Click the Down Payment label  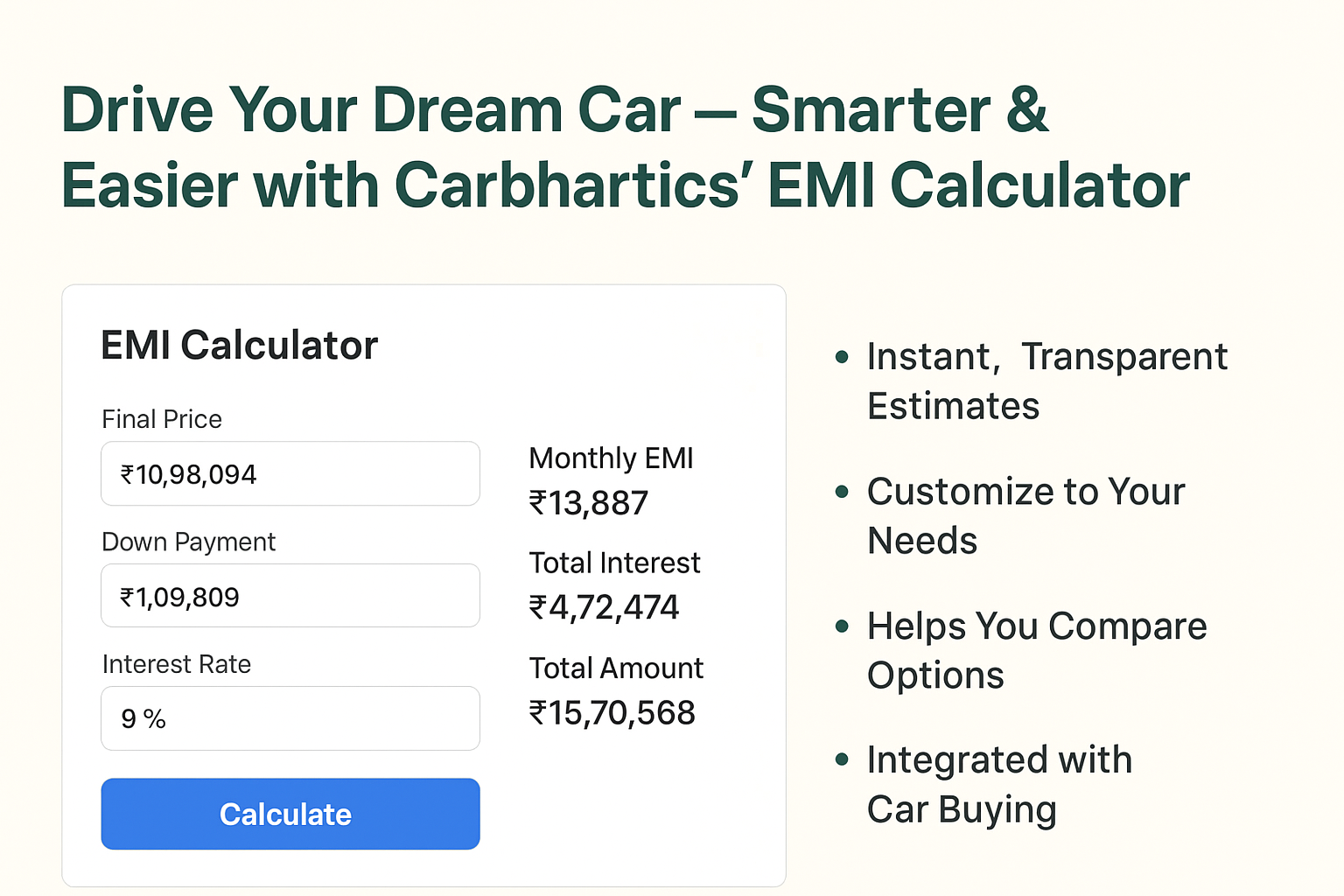click(x=188, y=542)
